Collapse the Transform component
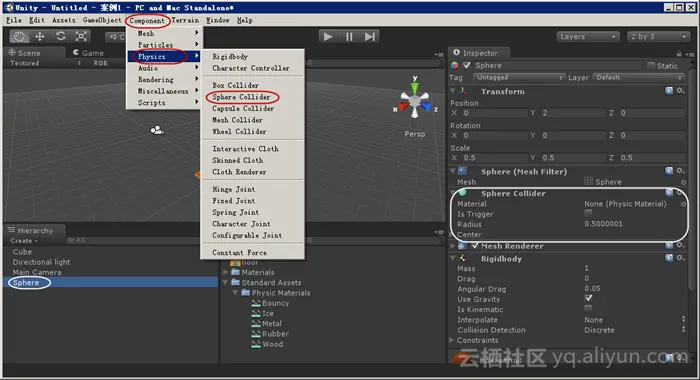 point(453,91)
